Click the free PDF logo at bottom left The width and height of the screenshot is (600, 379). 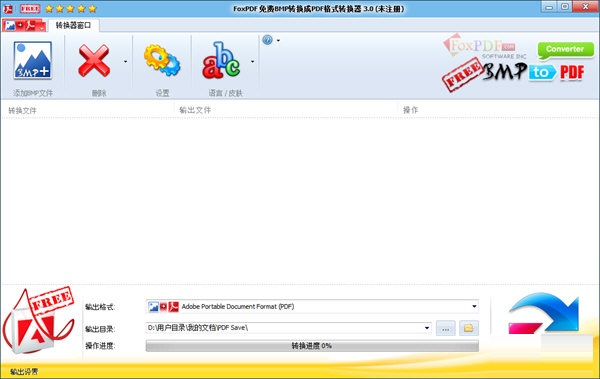tap(39, 321)
